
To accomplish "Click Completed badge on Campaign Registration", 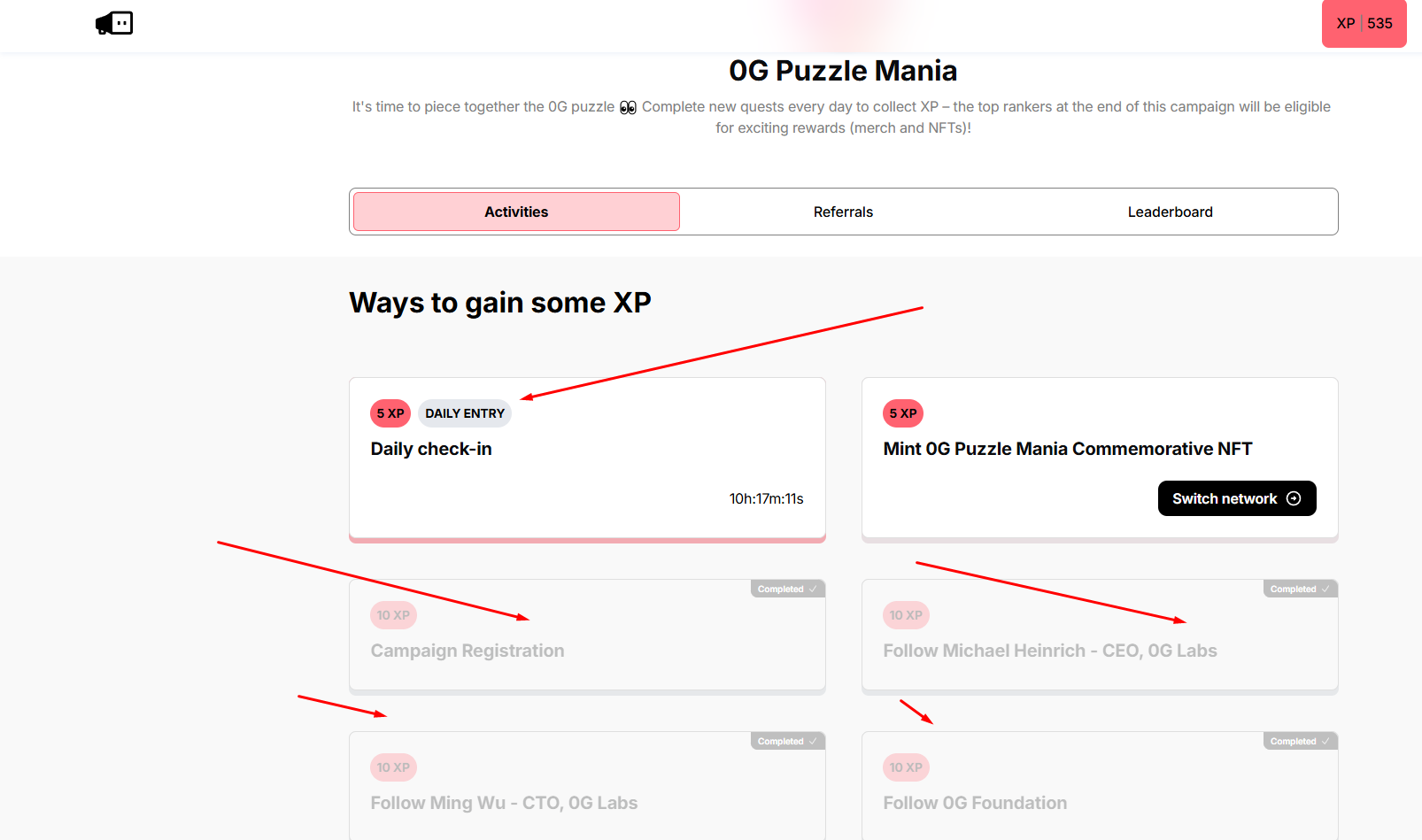I will click(x=787, y=589).
